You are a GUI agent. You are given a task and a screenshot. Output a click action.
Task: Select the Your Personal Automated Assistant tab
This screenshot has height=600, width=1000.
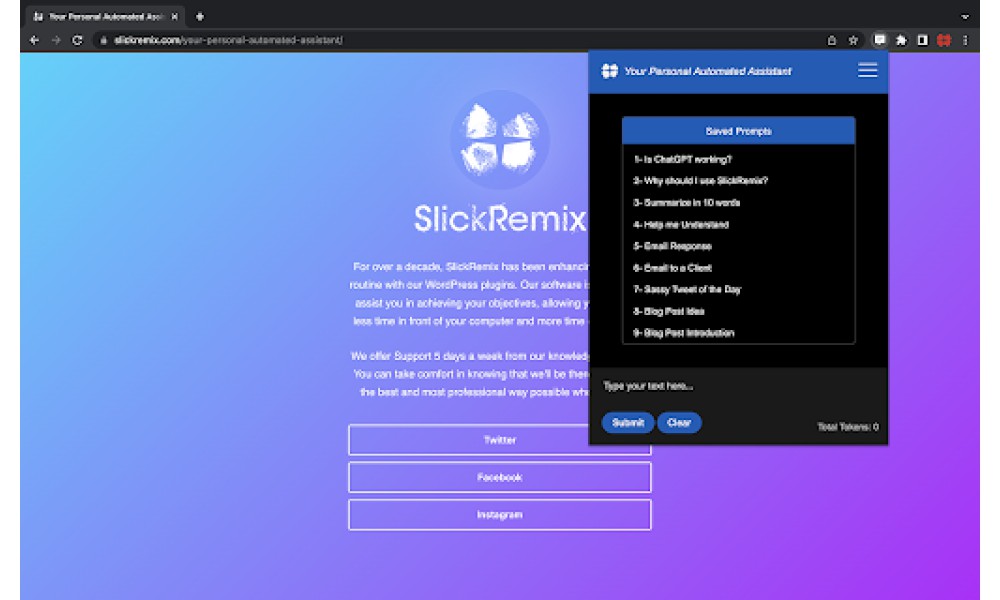(106, 17)
